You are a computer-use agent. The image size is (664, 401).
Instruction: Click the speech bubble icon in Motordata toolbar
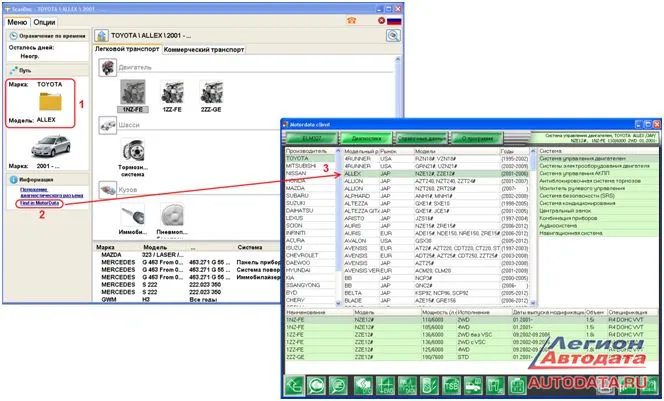tap(316, 385)
